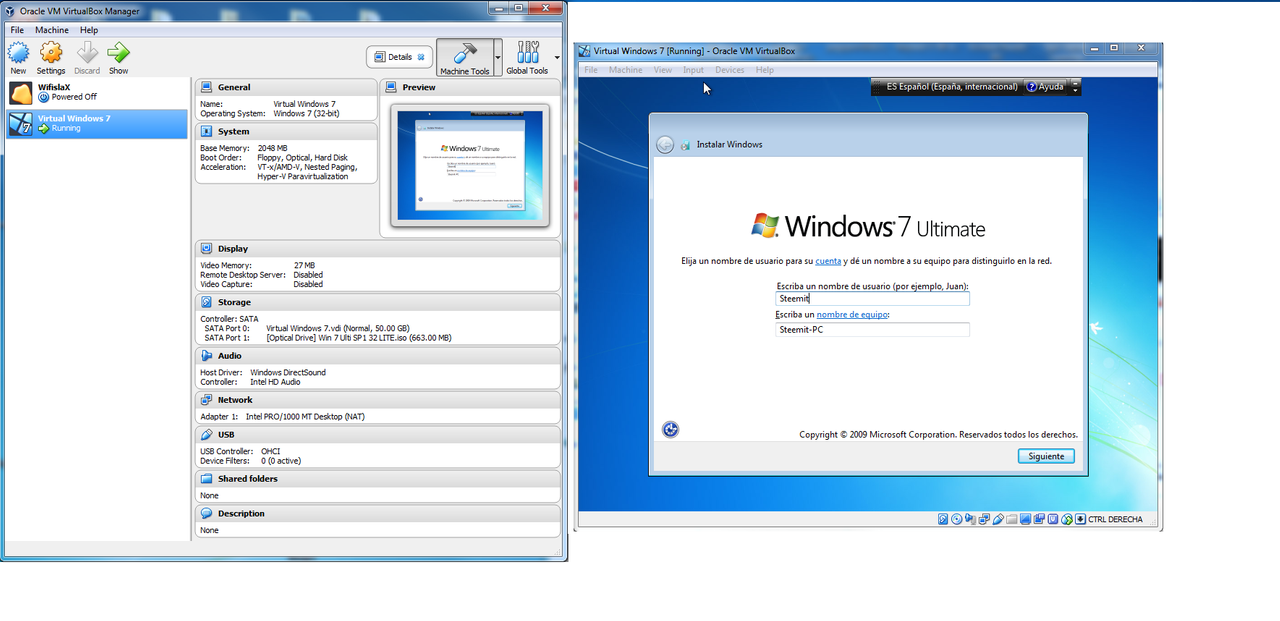1280x621 pixels.
Task: Click the optical drive status bar icon
Action: tap(957, 519)
